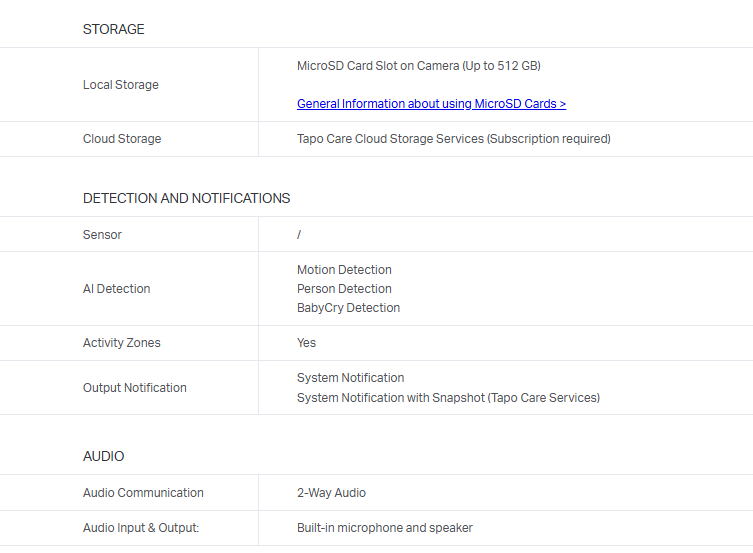Click the MicroSD Card Slot on Camera text
This screenshot has width=753, height=553.
pyautogui.click(x=418, y=66)
